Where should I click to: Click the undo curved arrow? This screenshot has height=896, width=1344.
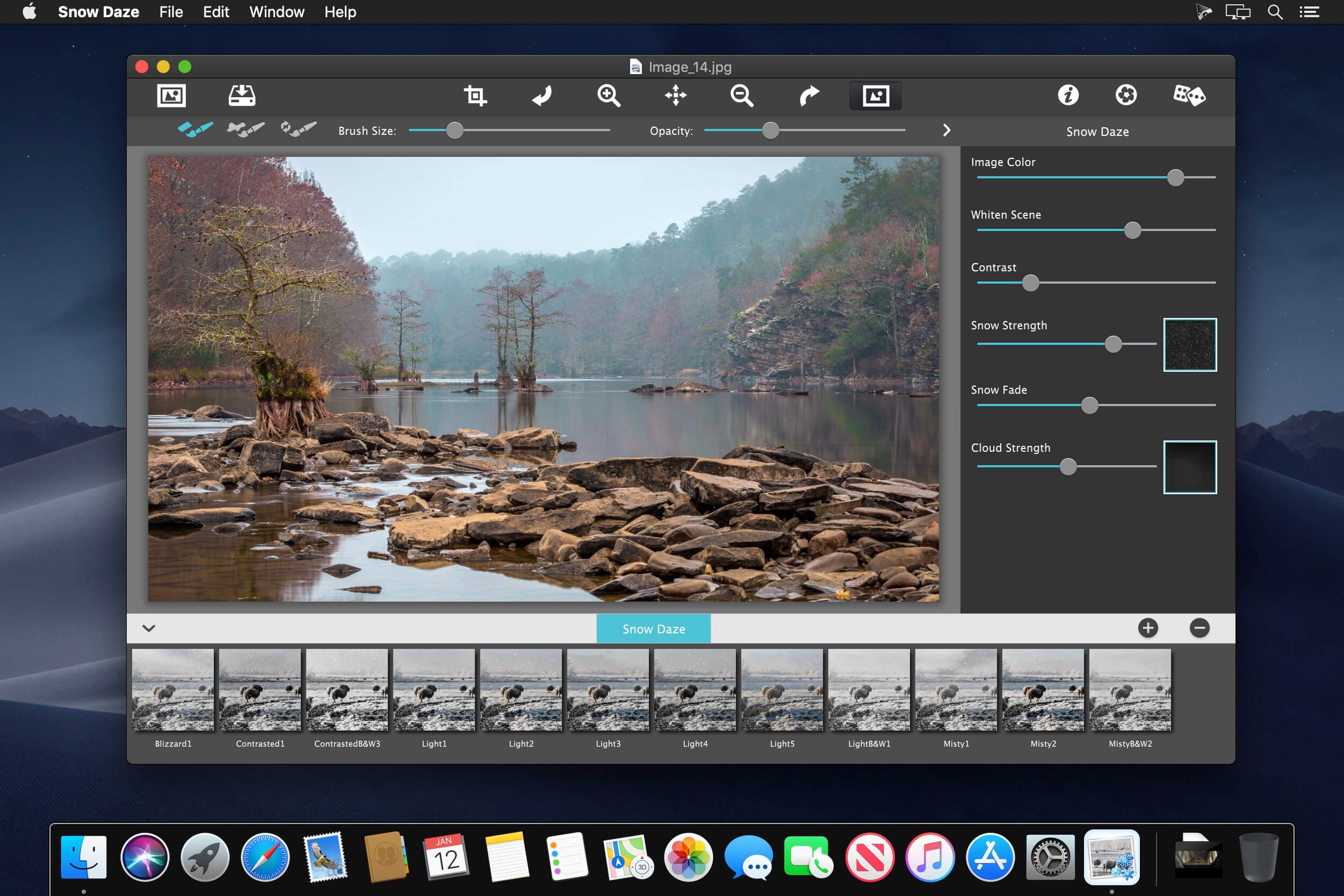click(x=541, y=96)
